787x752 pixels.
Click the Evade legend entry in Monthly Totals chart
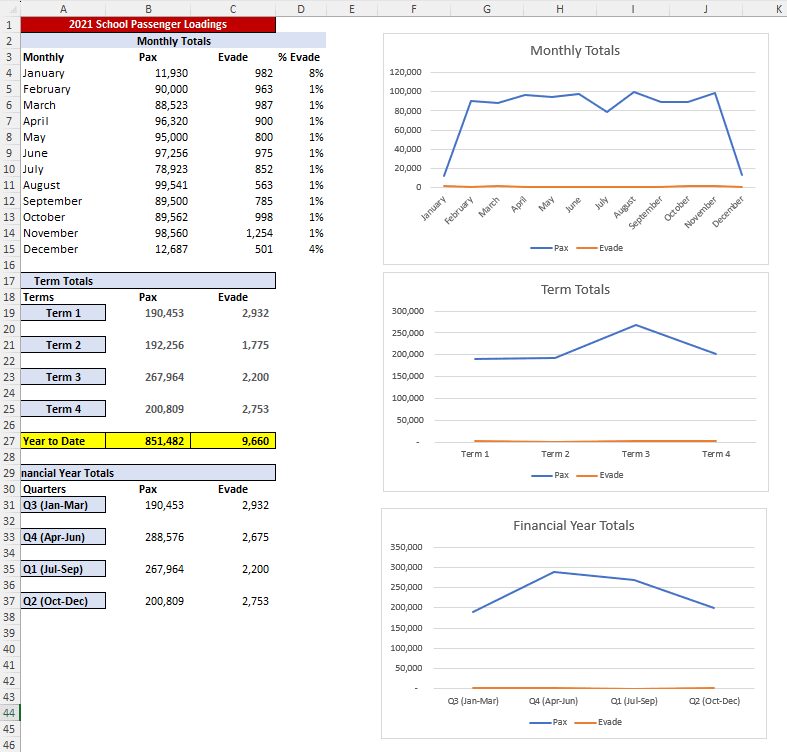[x=600, y=248]
